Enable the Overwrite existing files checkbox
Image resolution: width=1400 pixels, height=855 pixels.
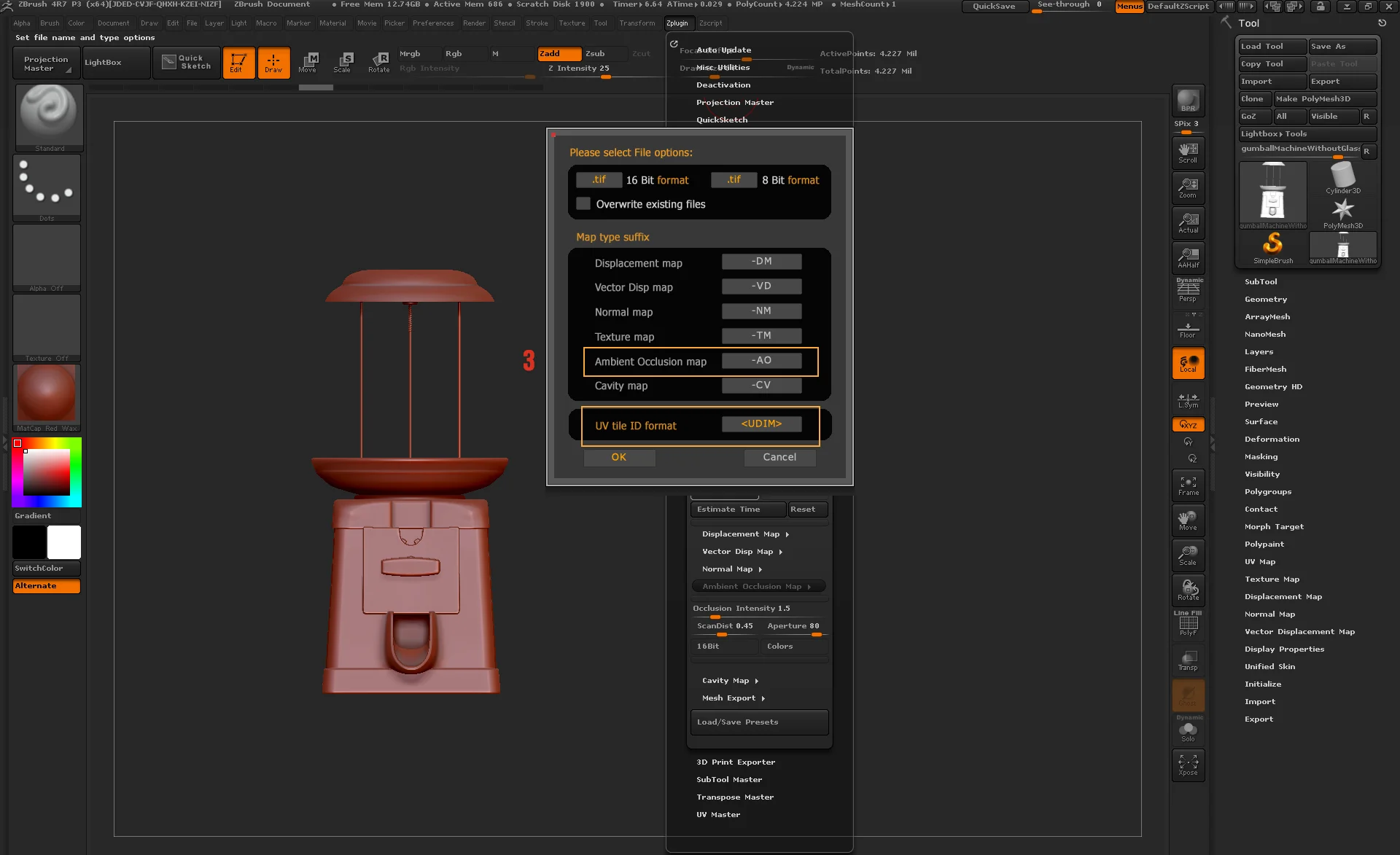[583, 204]
